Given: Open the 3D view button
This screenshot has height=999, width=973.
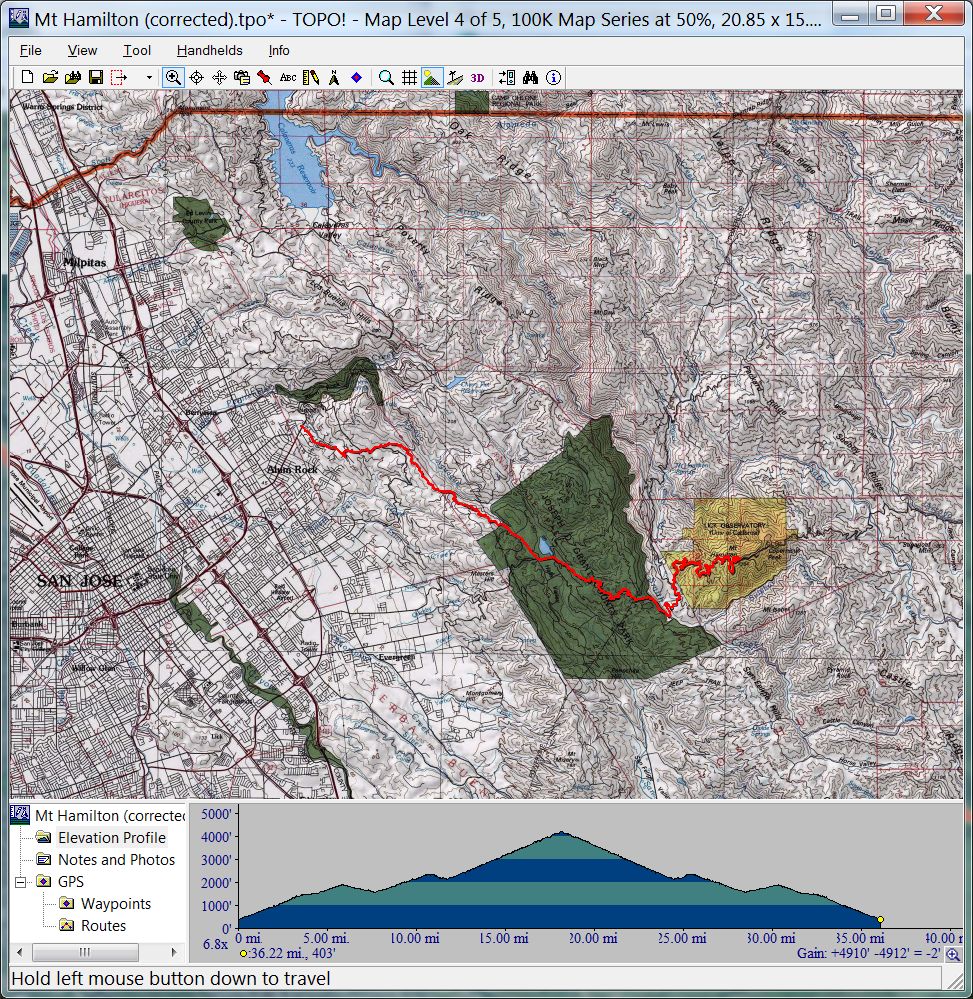Looking at the screenshot, I should [x=478, y=77].
